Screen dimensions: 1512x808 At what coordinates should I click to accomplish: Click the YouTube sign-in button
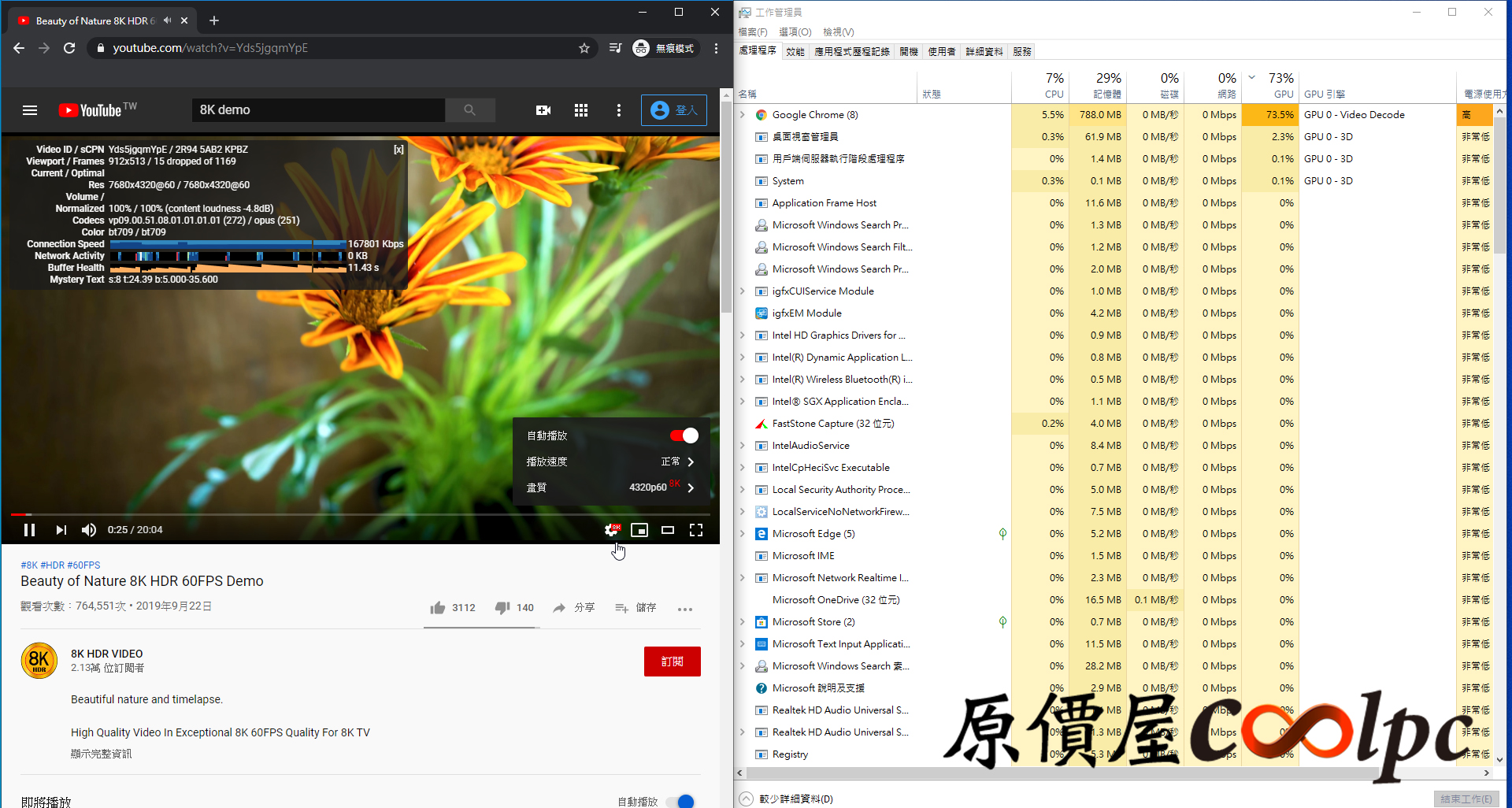674,110
